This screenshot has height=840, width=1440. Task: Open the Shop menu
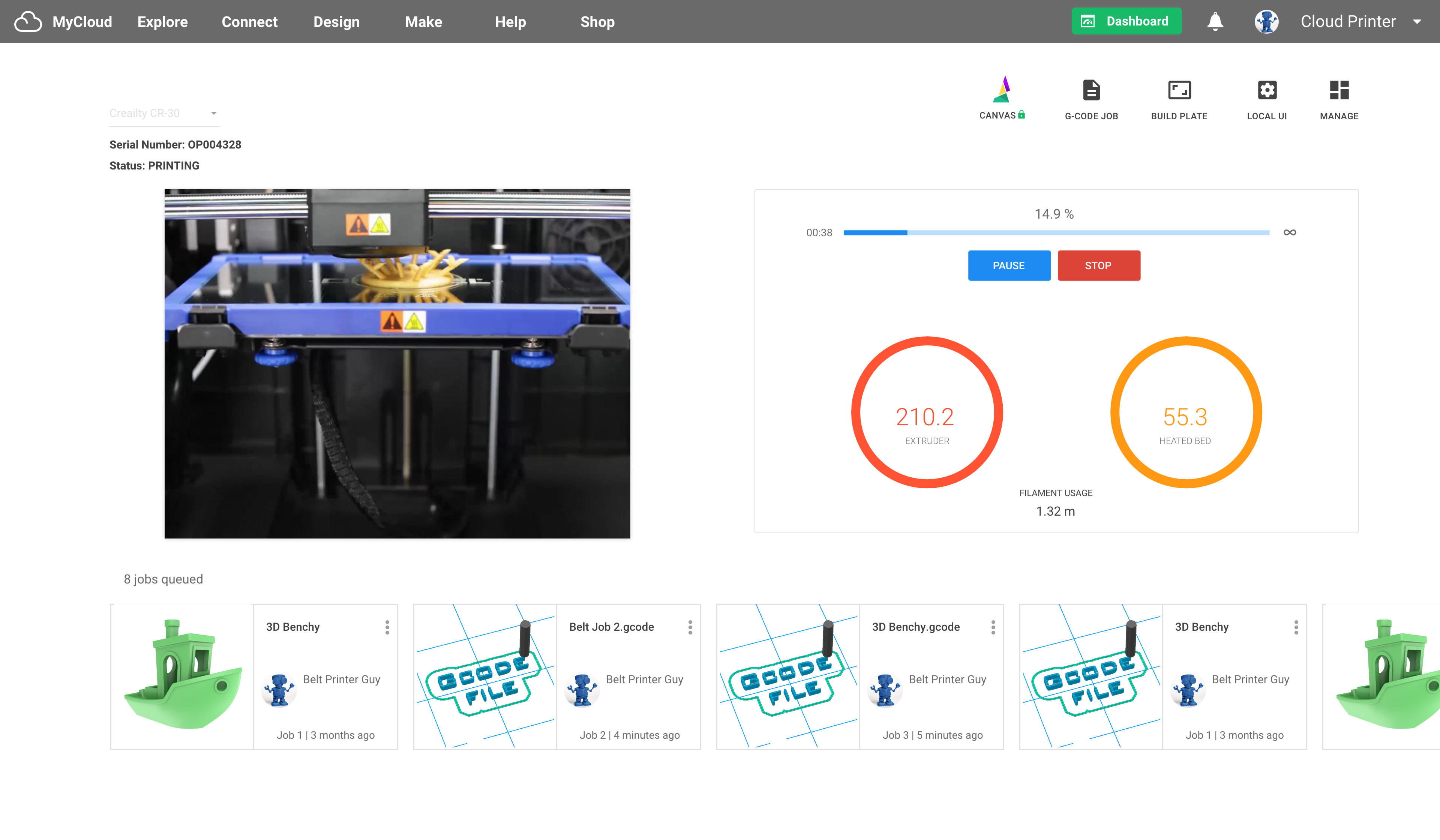pyautogui.click(x=597, y=22)
